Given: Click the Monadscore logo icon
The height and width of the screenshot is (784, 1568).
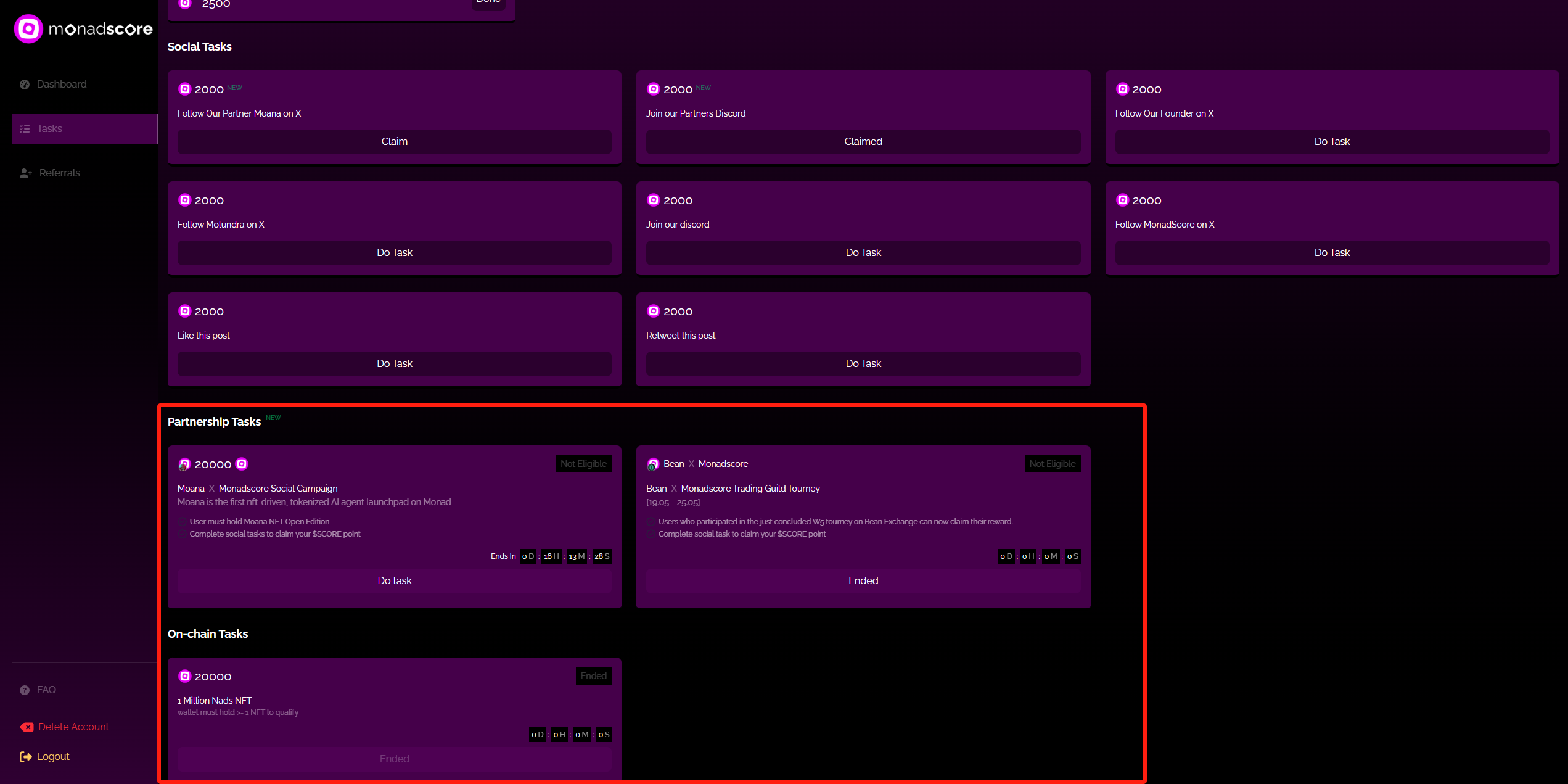Looking at the screenshot, I should click(x=28, y=28).
